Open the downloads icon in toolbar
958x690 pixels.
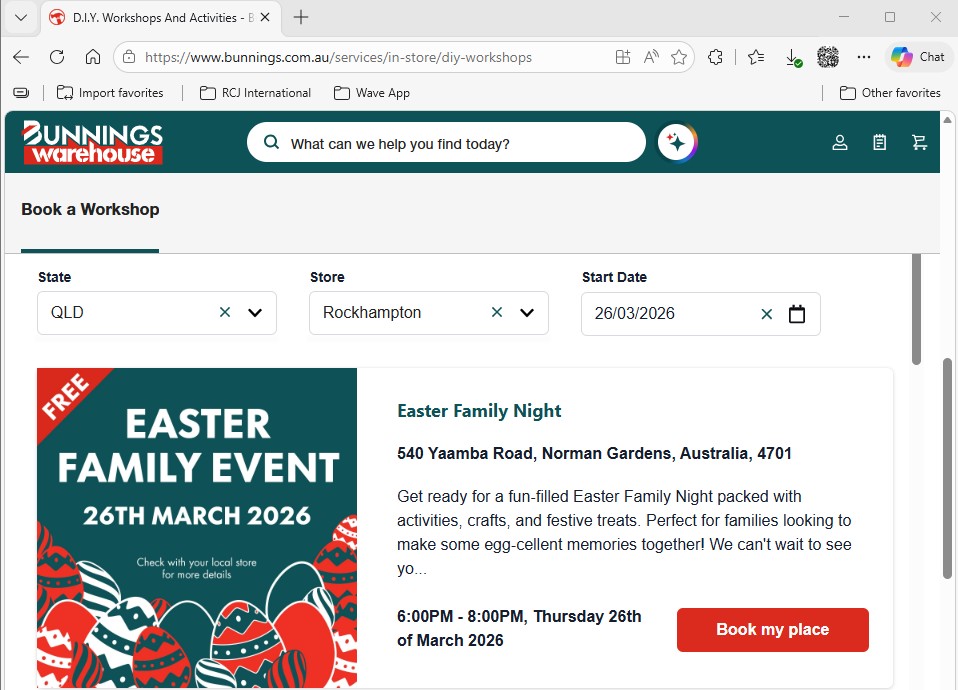[x=793, y=57]
